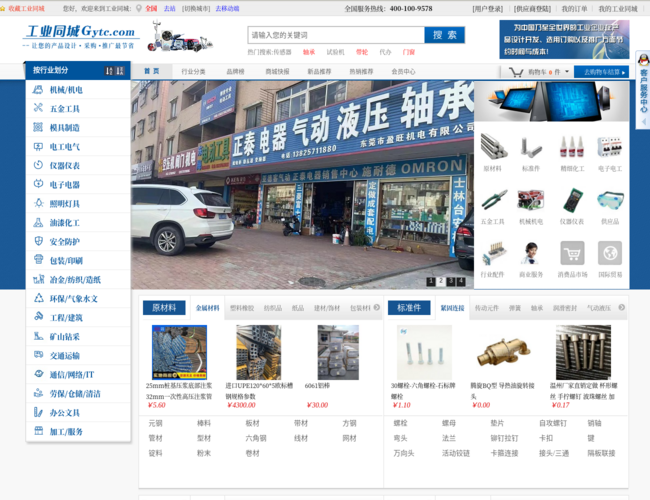Select the 塑料橡胶 materials tab
Viewport: 650px width, 500px height.
click(243, 308)
